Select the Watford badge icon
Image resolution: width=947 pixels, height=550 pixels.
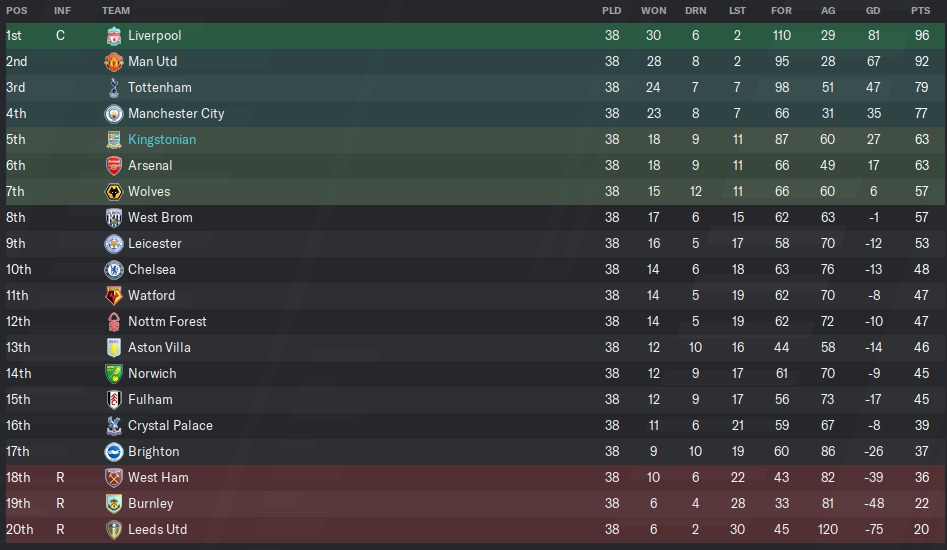(114, 296)
